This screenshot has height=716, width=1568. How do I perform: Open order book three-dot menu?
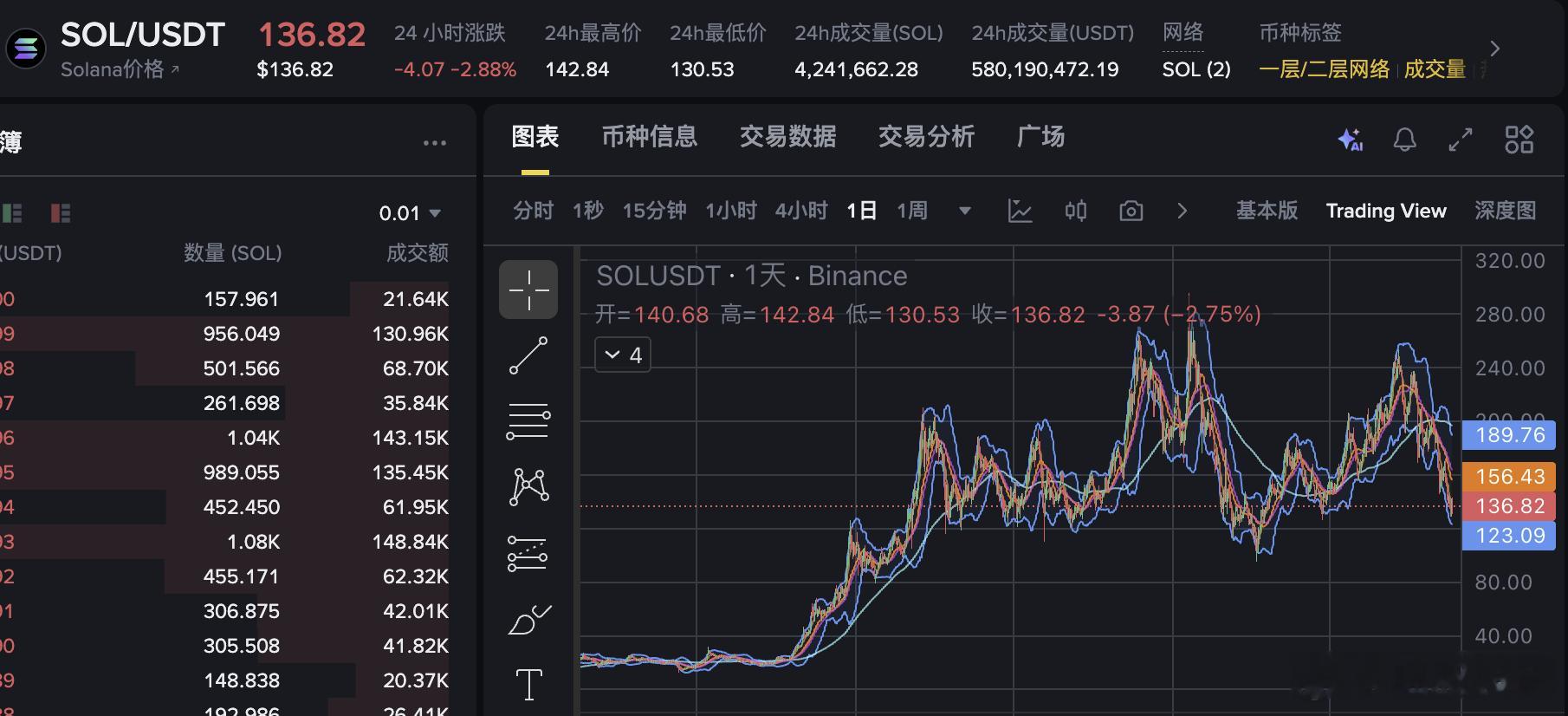tap(435, 143)
